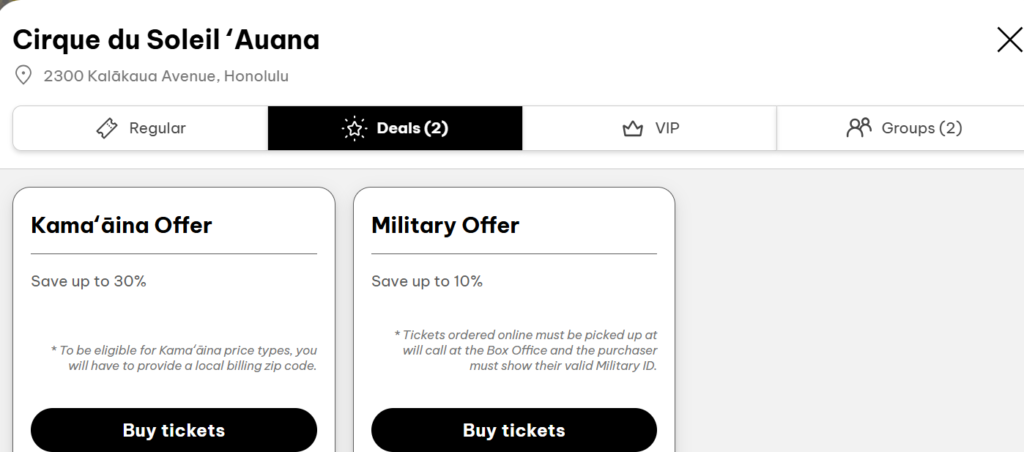Open the 2300 Kalākaua Avenue address

(x=166, y=76)
